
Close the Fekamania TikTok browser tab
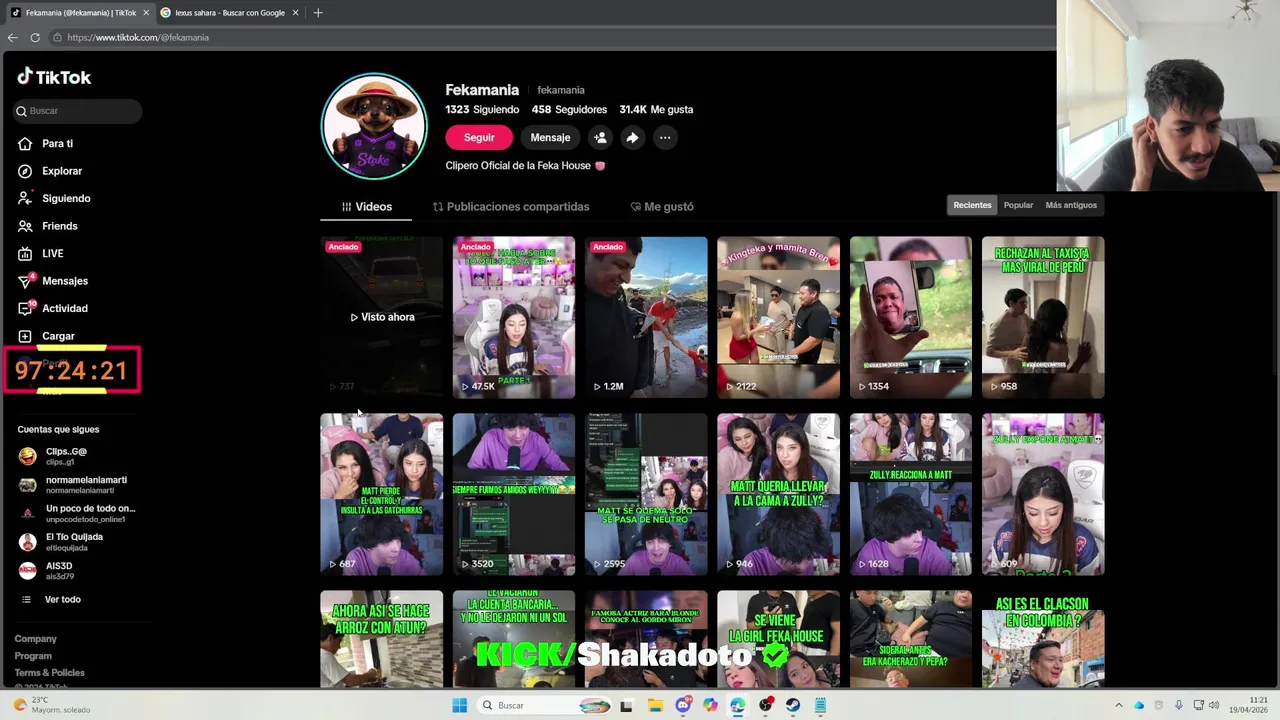pyautogui.click(x=146, y=13)
